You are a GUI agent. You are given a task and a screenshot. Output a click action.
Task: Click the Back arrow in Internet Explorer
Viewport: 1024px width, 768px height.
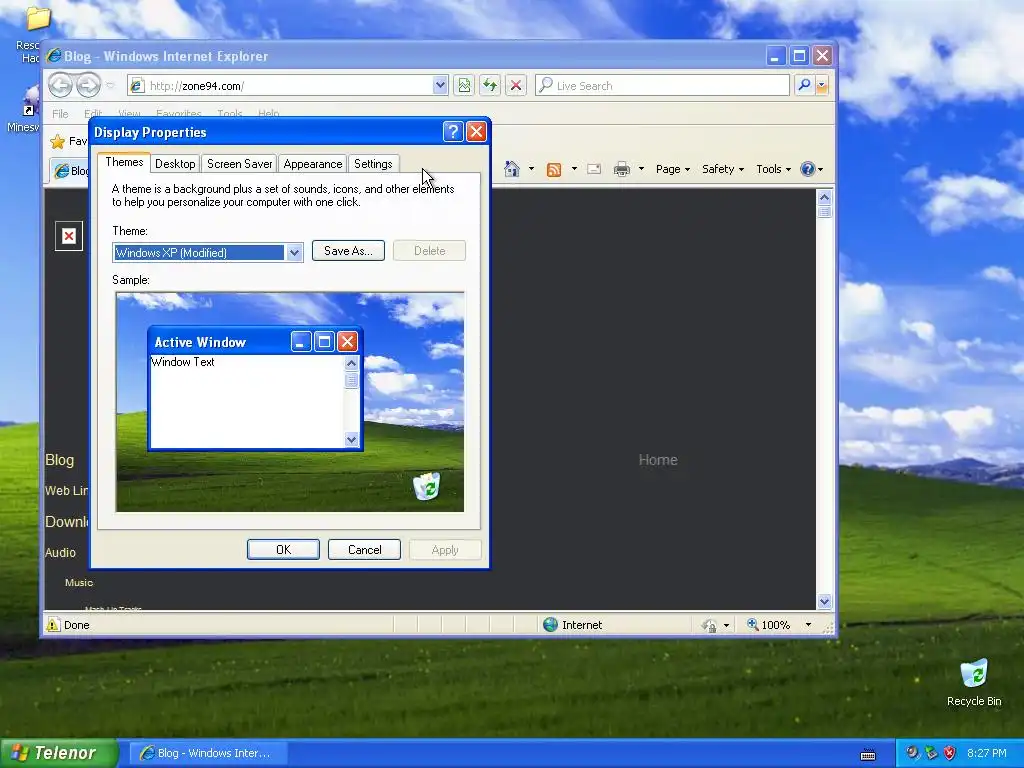(60, 85)
